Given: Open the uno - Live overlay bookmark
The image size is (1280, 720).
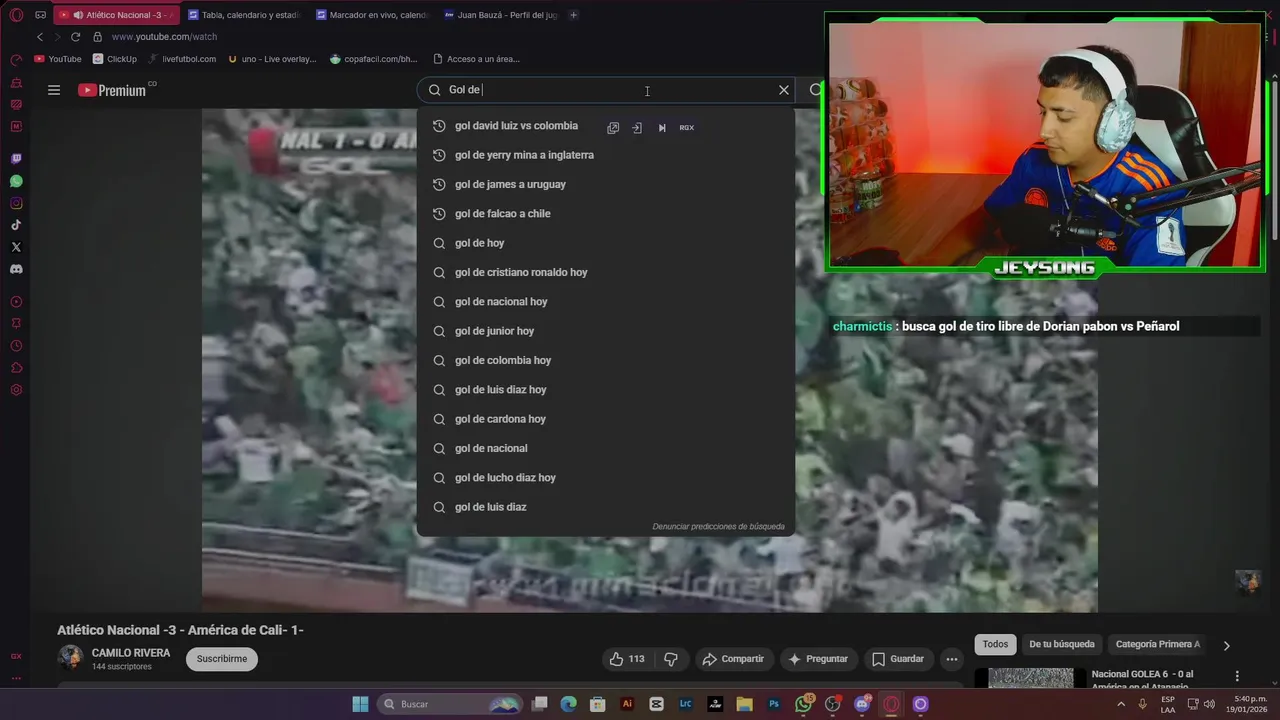Looking at the screenshot, I should click(272, 59).
